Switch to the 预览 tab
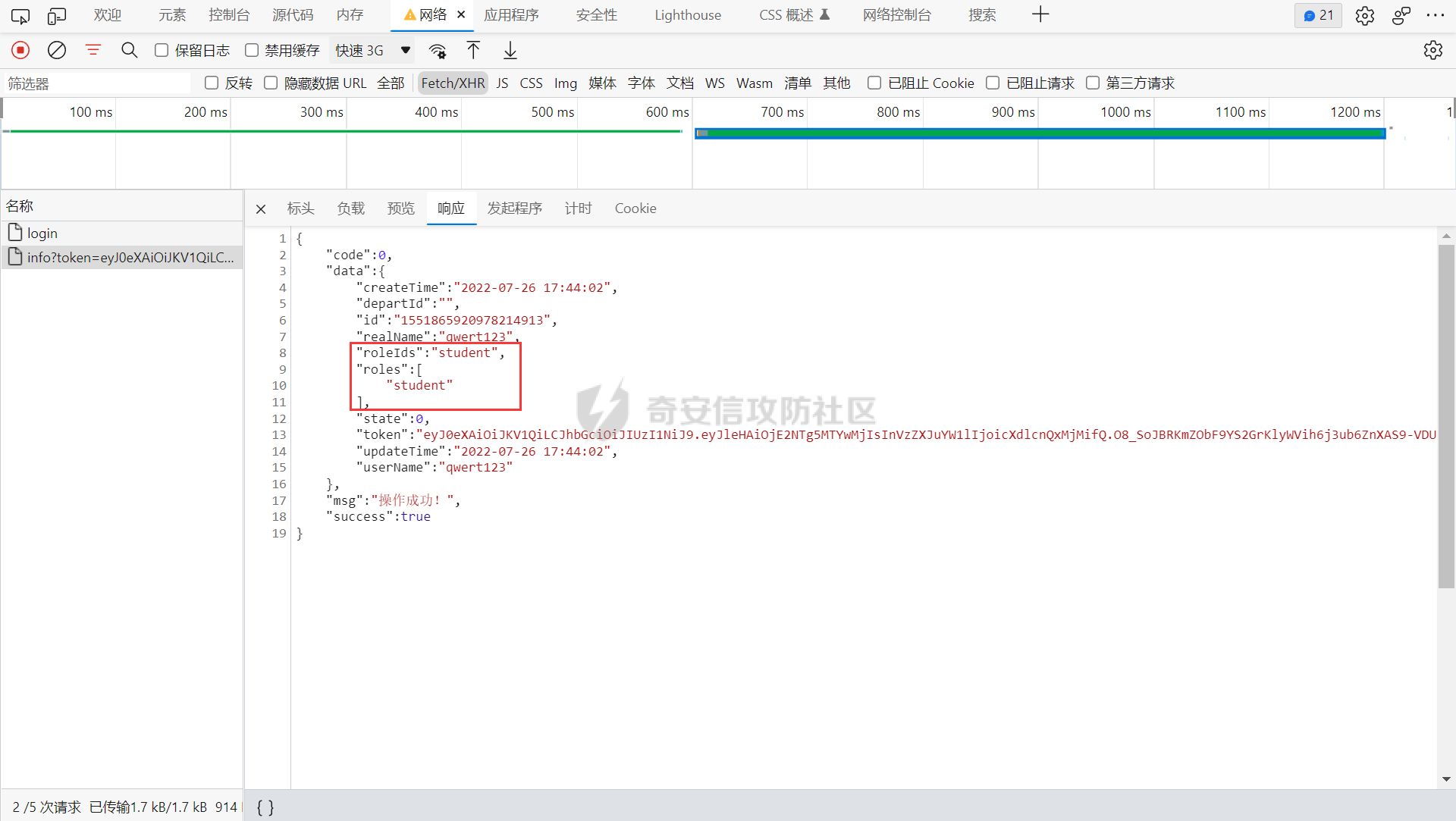1456x821 pixels. (x=400, y=208)
